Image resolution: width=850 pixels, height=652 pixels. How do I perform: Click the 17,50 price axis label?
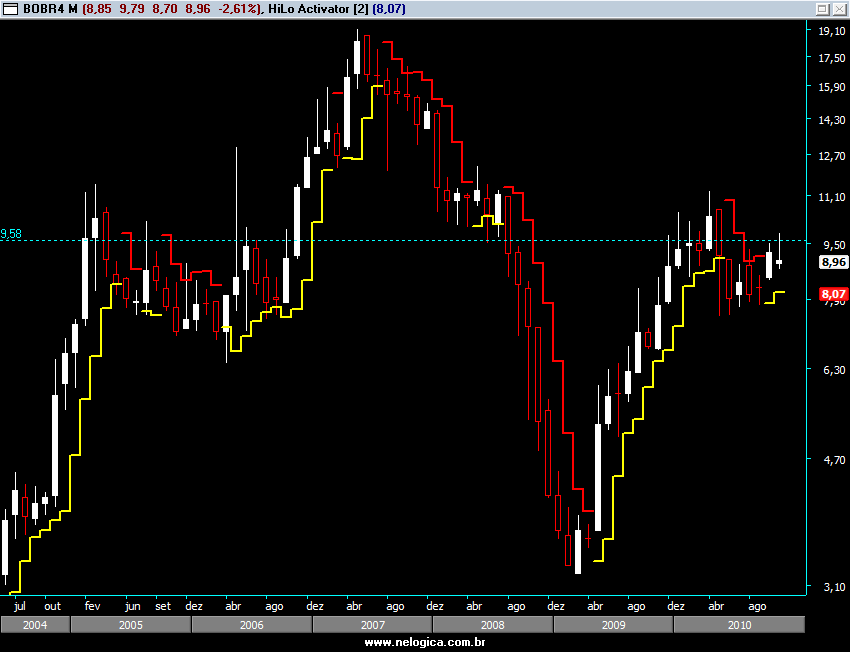832,58
